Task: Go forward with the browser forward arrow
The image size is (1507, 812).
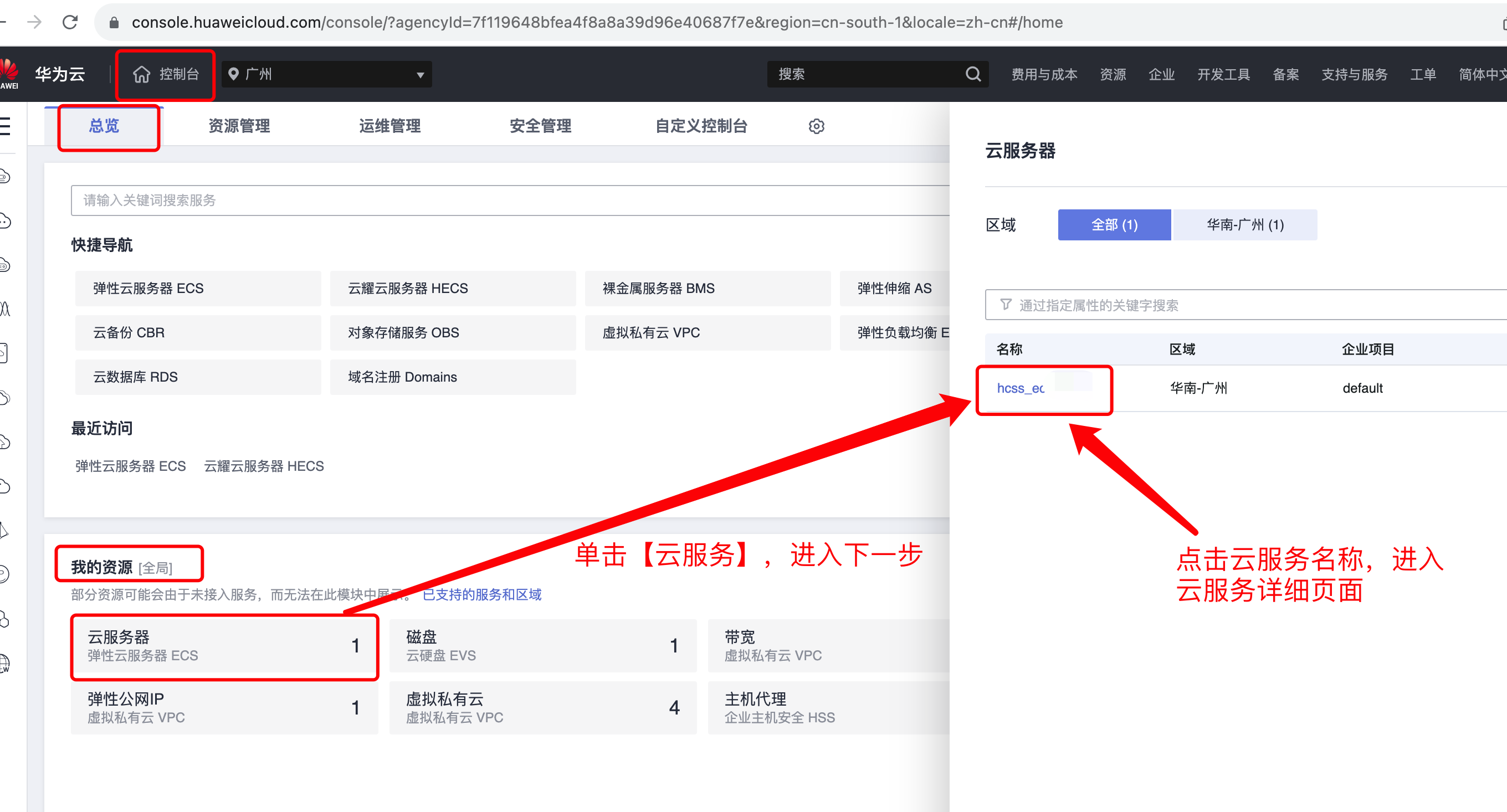Action: [34, 22]
